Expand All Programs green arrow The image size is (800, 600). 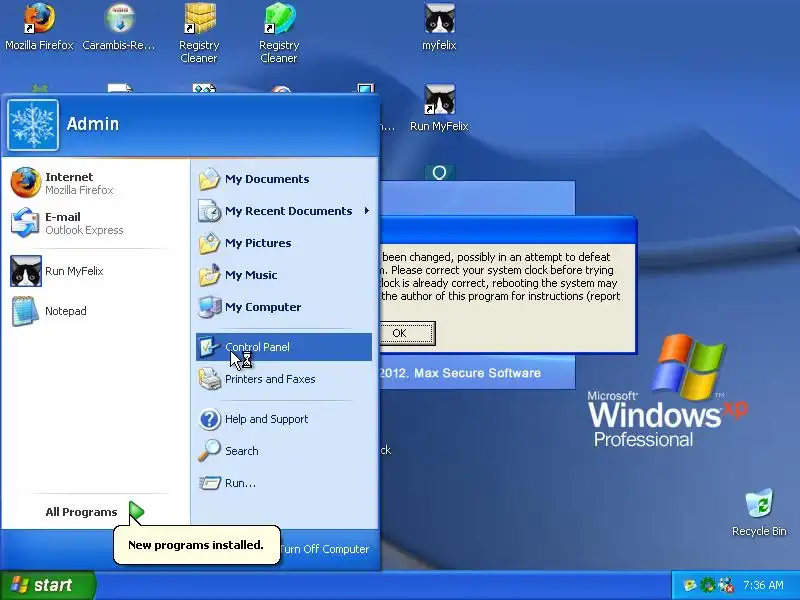136,512
